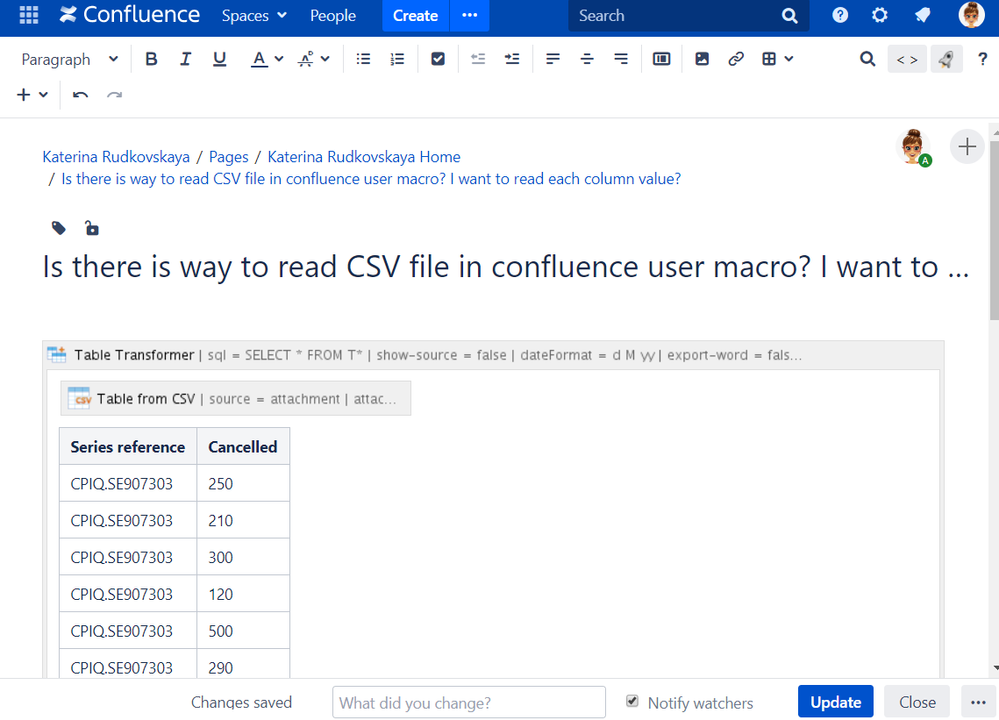
Task: Click the editor avatar with A badge
Action: pyautogui.click(x=914, y=147)
